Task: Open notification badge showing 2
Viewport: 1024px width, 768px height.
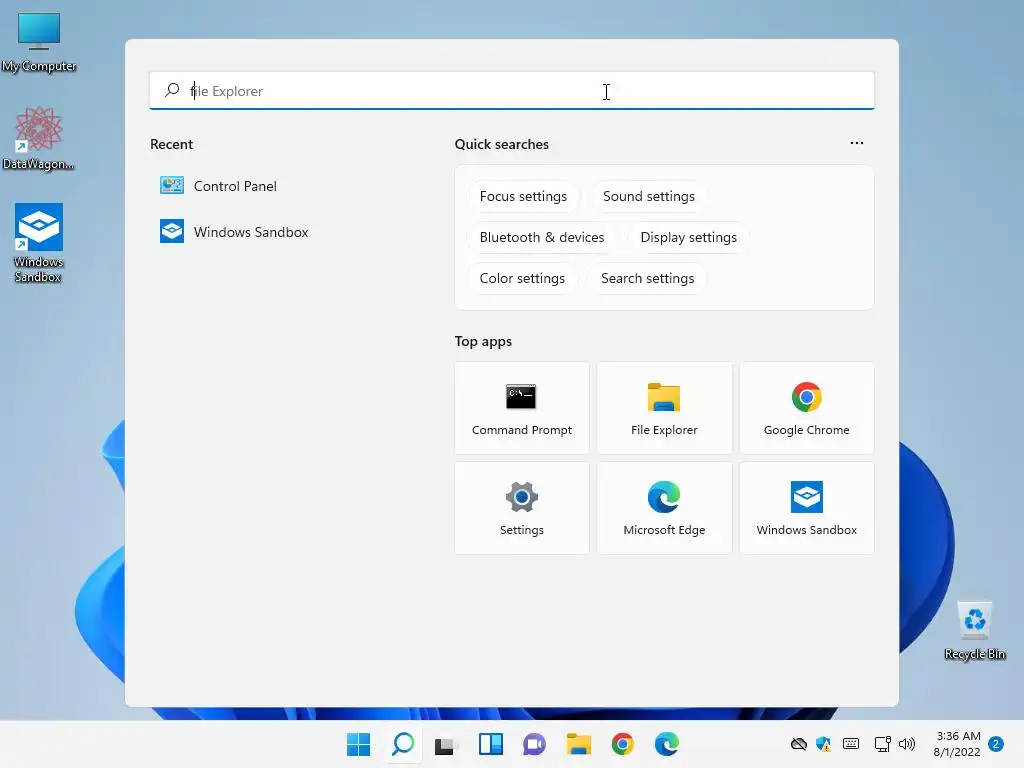Action: tap(996, 744)
